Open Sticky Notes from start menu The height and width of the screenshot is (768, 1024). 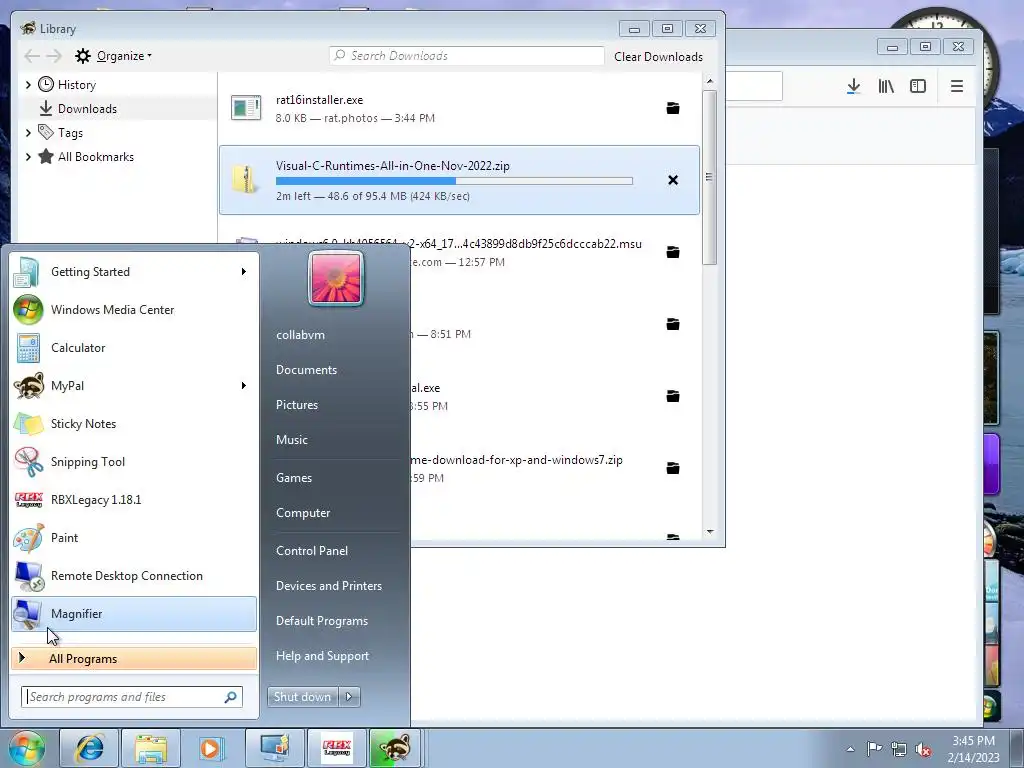[x=134, y=423]
